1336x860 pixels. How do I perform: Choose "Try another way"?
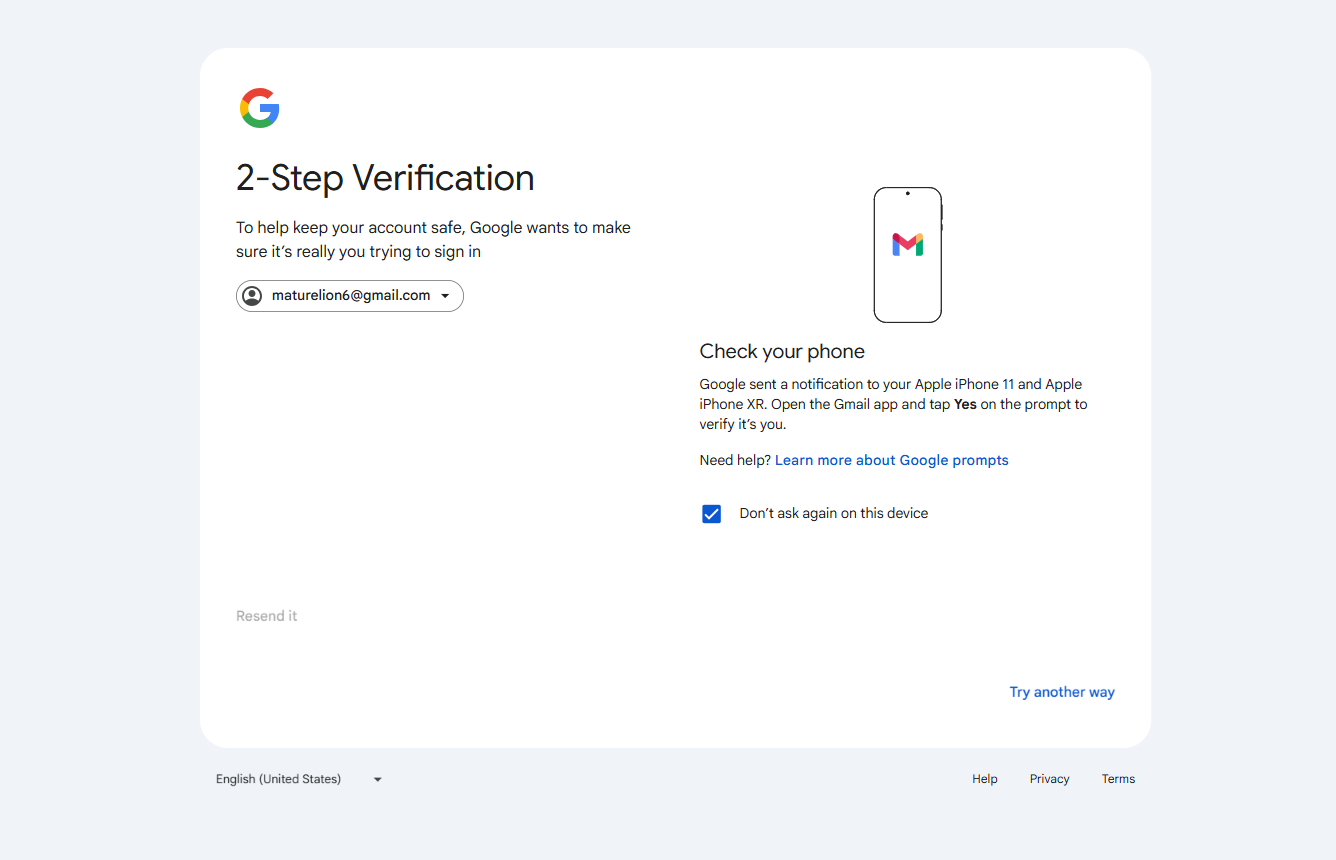[1062, 692]
